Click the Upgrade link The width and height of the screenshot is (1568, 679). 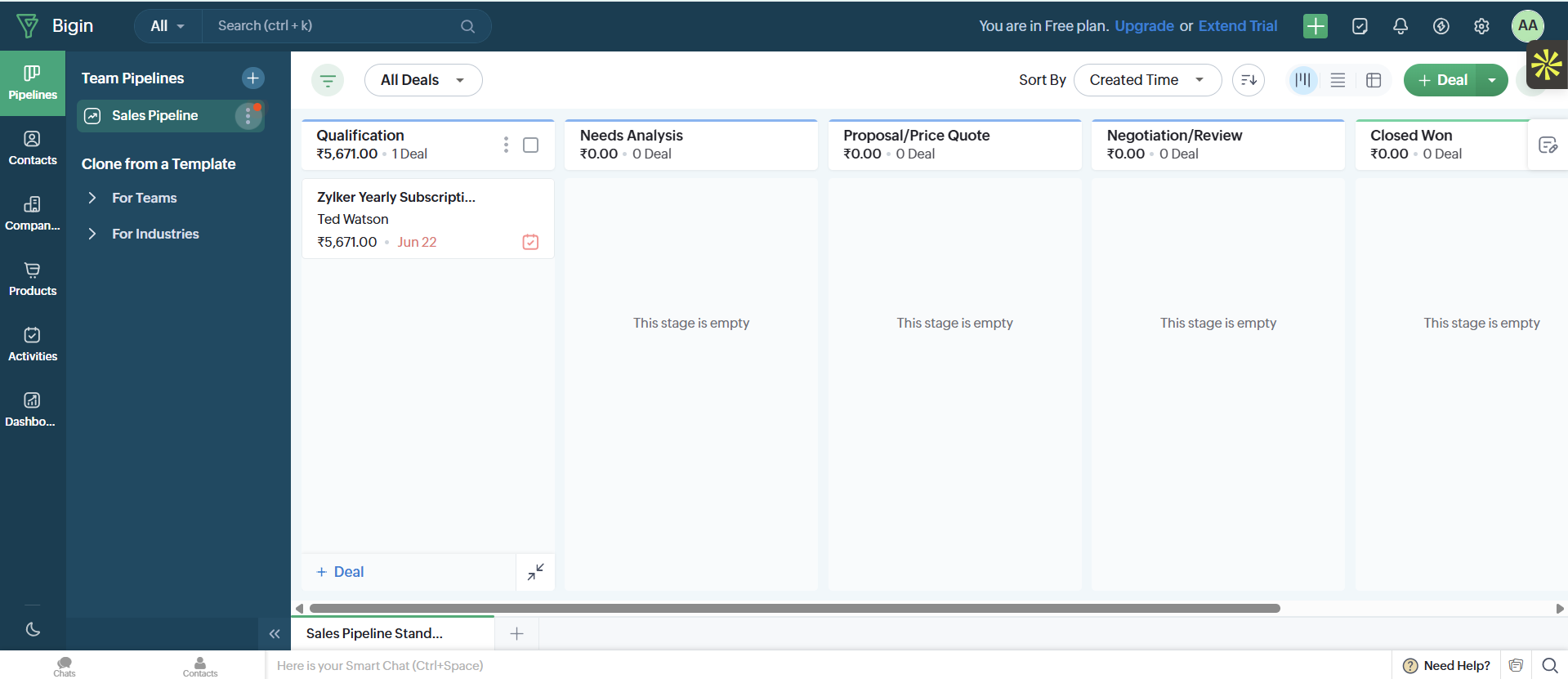tap(1144, 26)
